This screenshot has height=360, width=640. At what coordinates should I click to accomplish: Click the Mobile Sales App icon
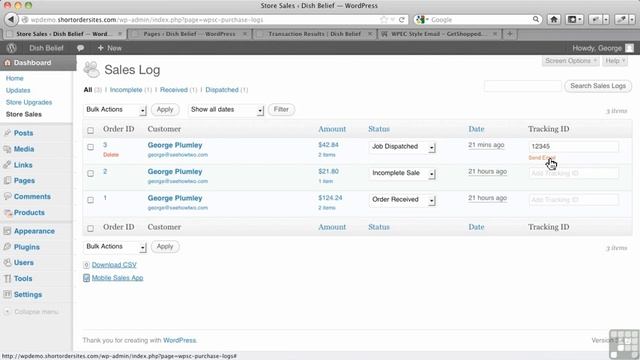point(86,278)
